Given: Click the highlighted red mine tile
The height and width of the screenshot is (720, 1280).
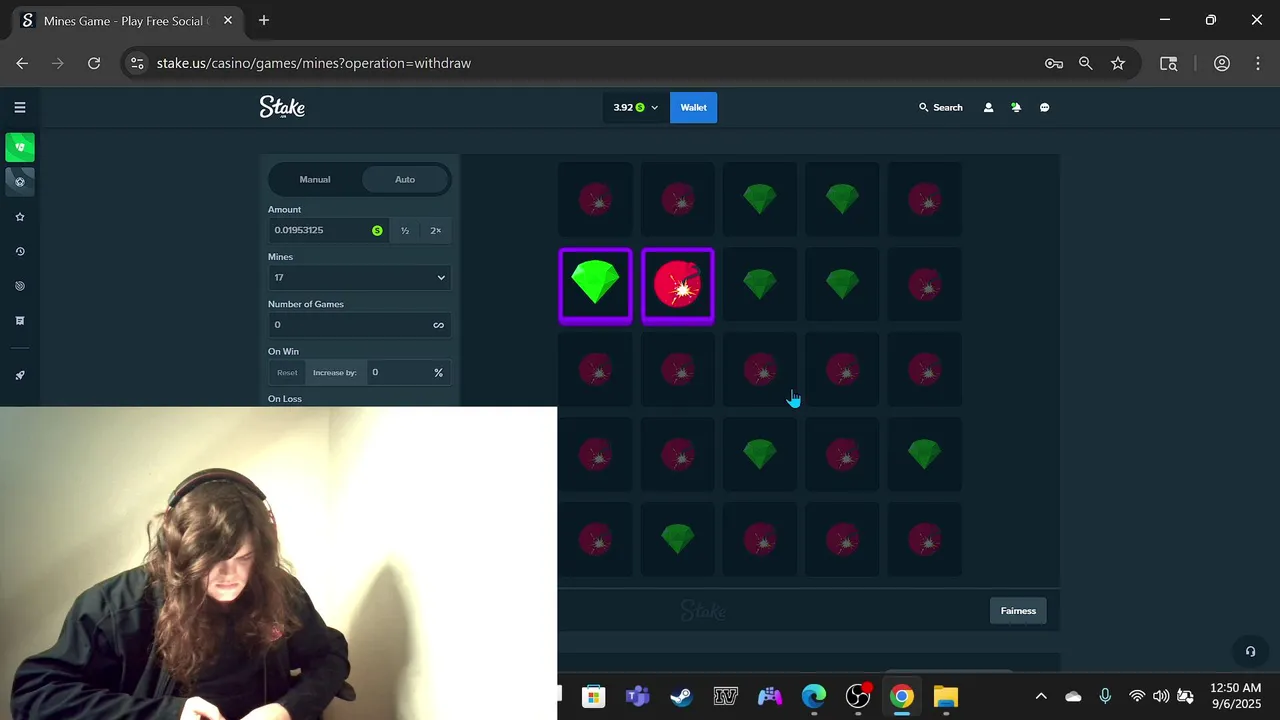Looking at the screenshot, I should pos(678,286).
